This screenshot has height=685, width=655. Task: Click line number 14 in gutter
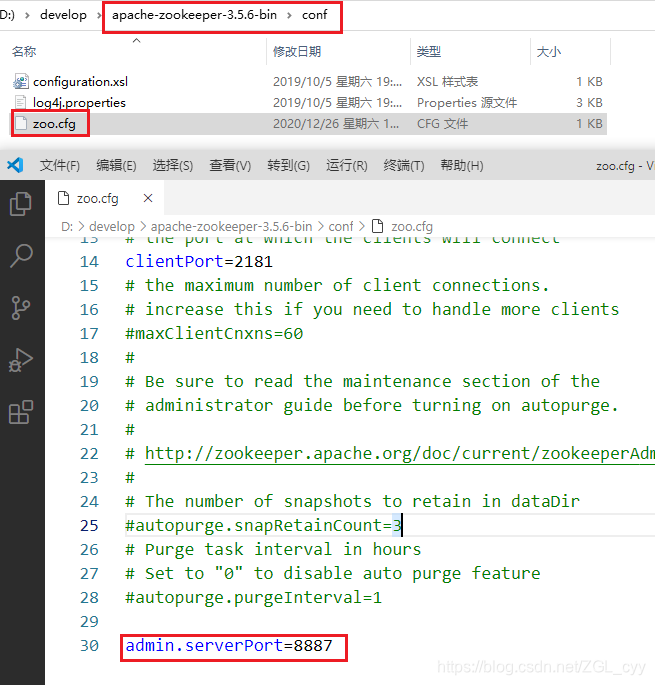pos(89,262)
